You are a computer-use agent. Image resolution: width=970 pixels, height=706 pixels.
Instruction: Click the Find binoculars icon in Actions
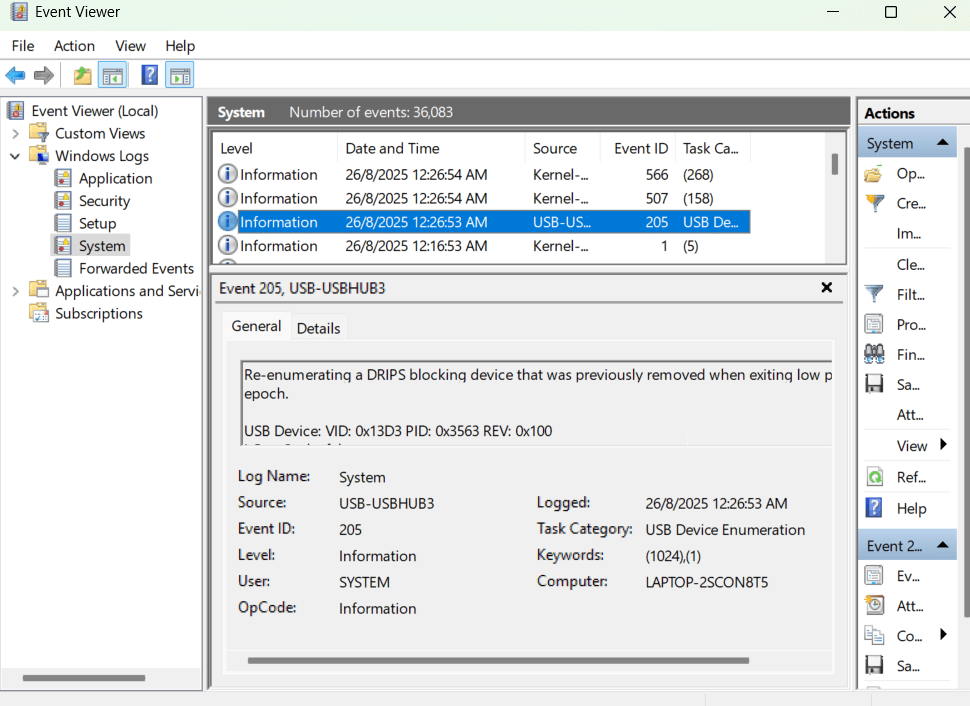(874, 354)
